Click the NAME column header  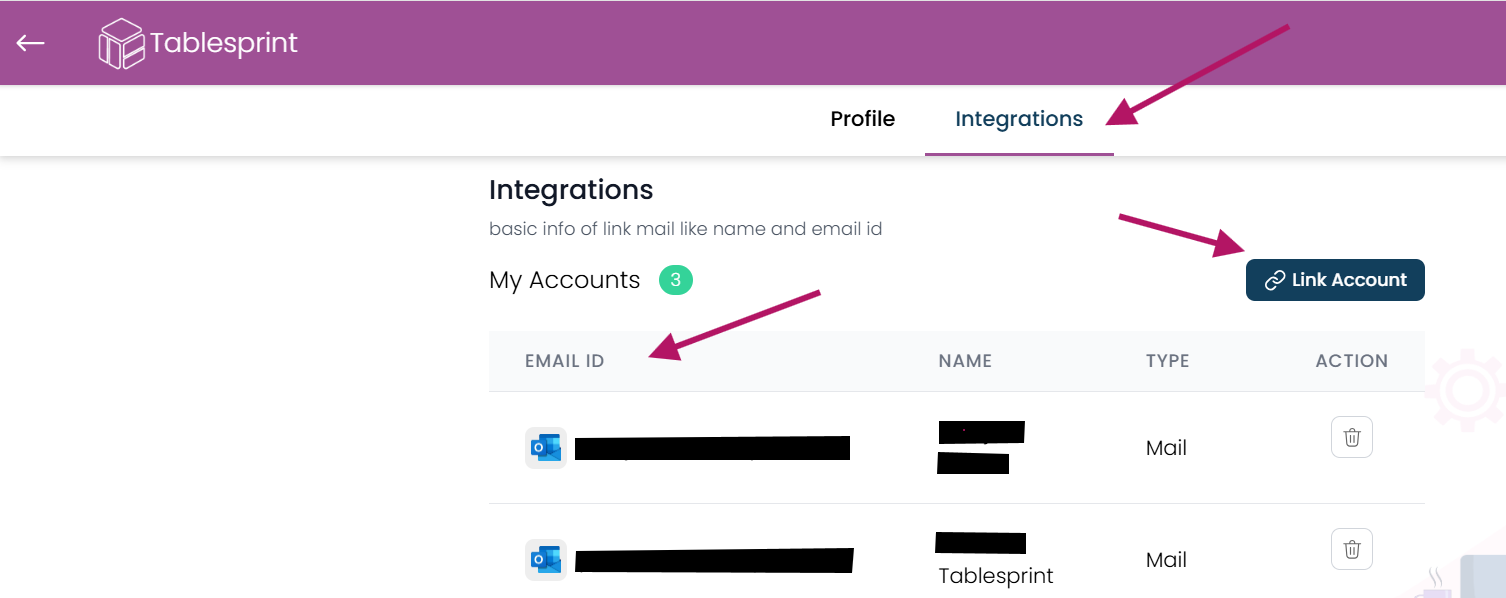tap(965, 361)
